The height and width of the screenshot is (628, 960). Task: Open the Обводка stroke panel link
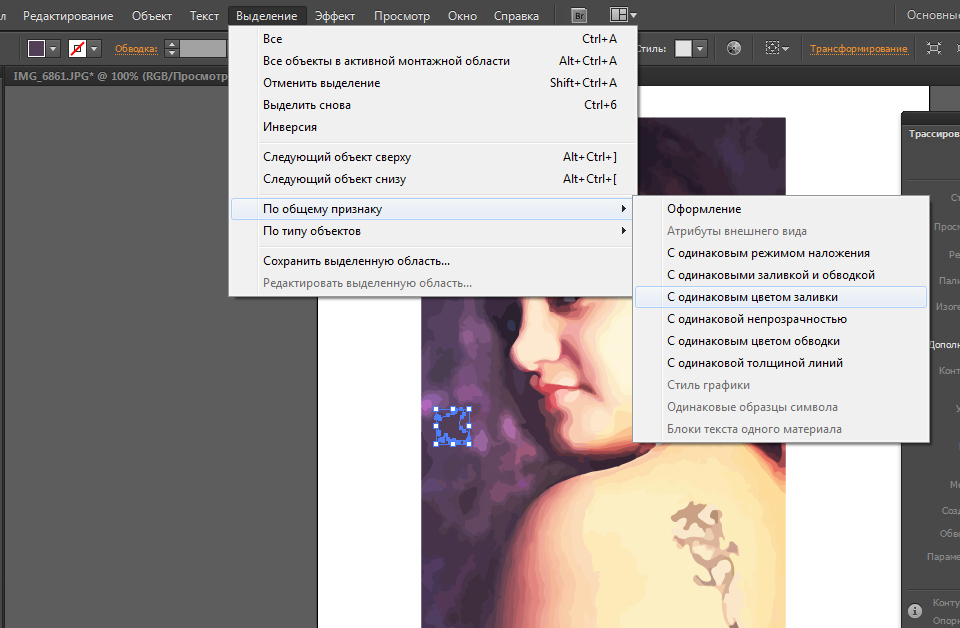pos(136,49)
